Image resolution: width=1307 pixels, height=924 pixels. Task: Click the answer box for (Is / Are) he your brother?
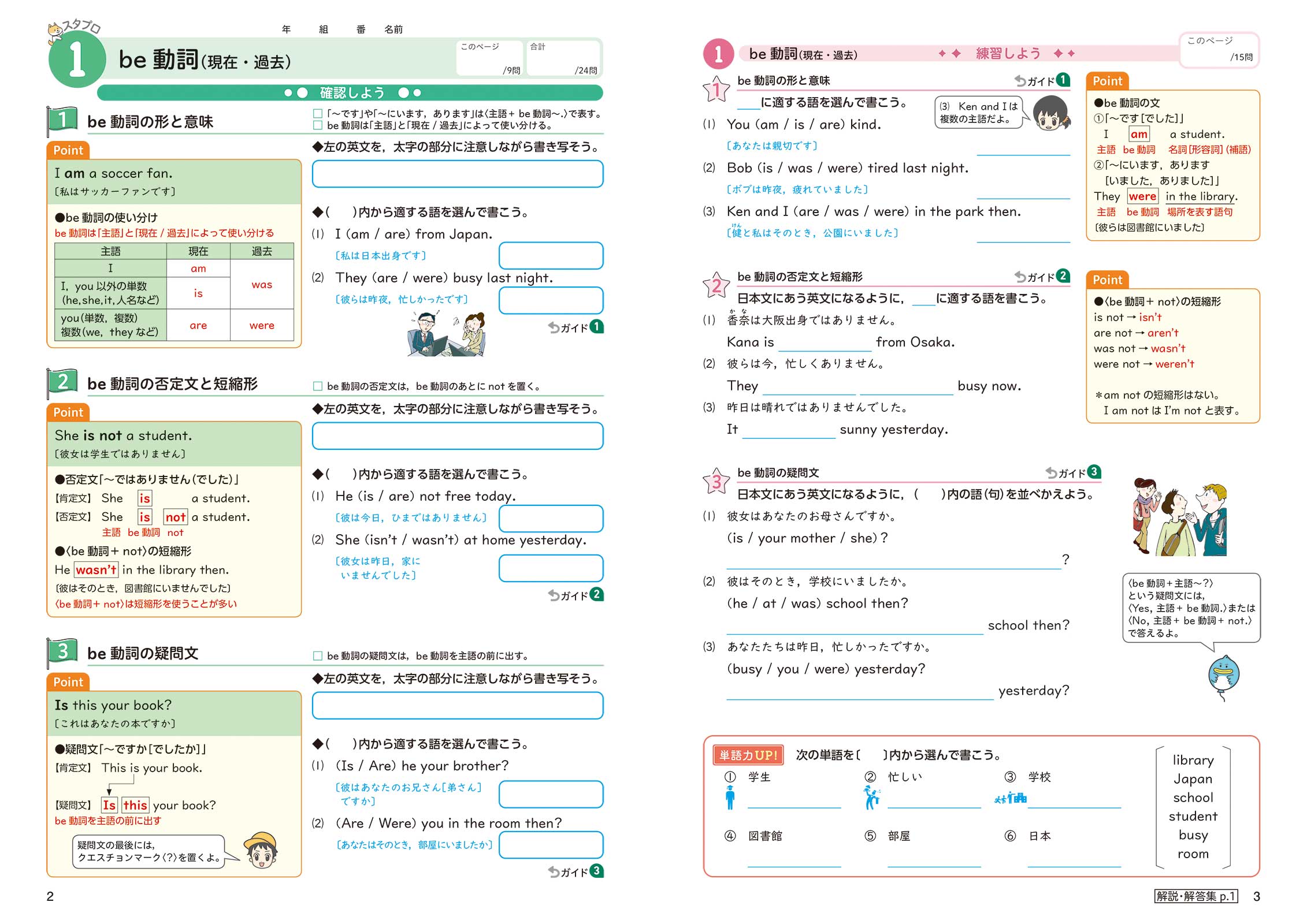[x=551, y=794]
